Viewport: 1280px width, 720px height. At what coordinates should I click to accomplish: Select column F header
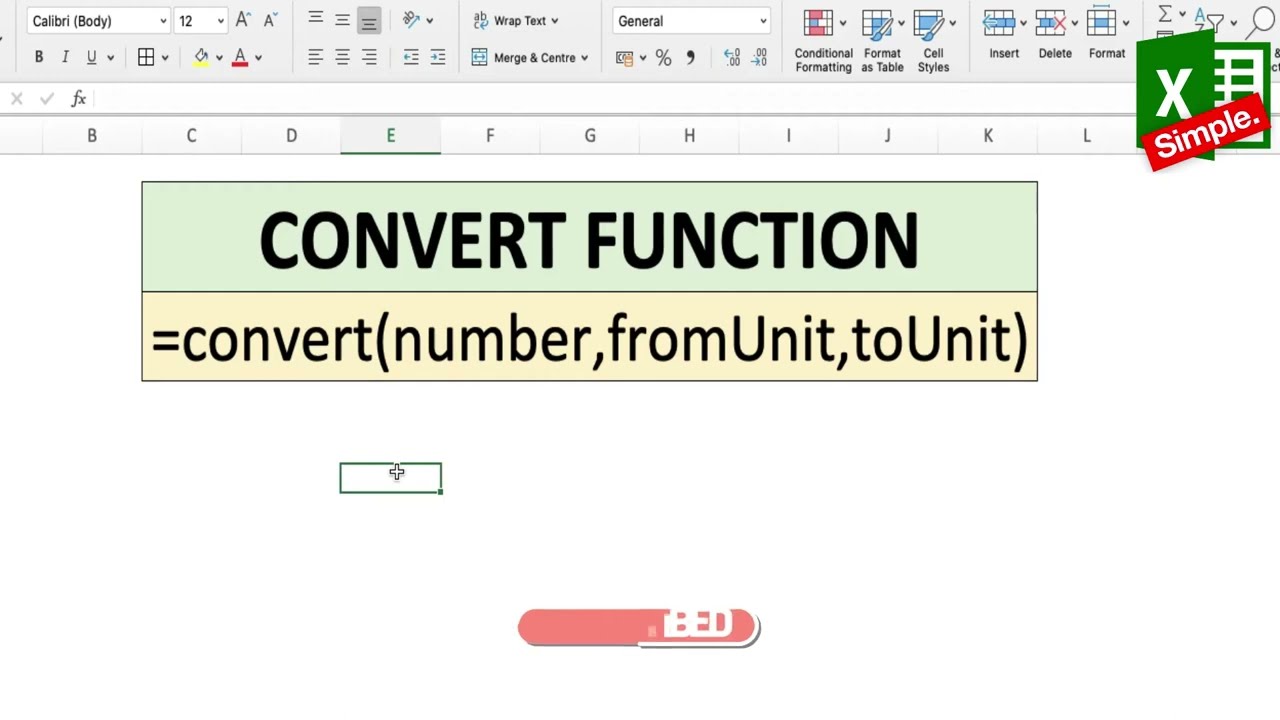tap(490, 136)
